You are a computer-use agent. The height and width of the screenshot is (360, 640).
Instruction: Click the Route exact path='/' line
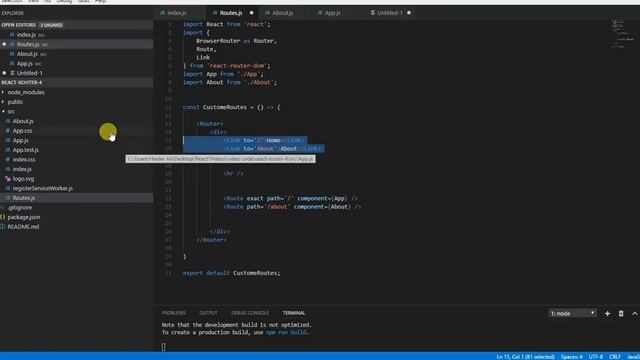coord(290,198)
